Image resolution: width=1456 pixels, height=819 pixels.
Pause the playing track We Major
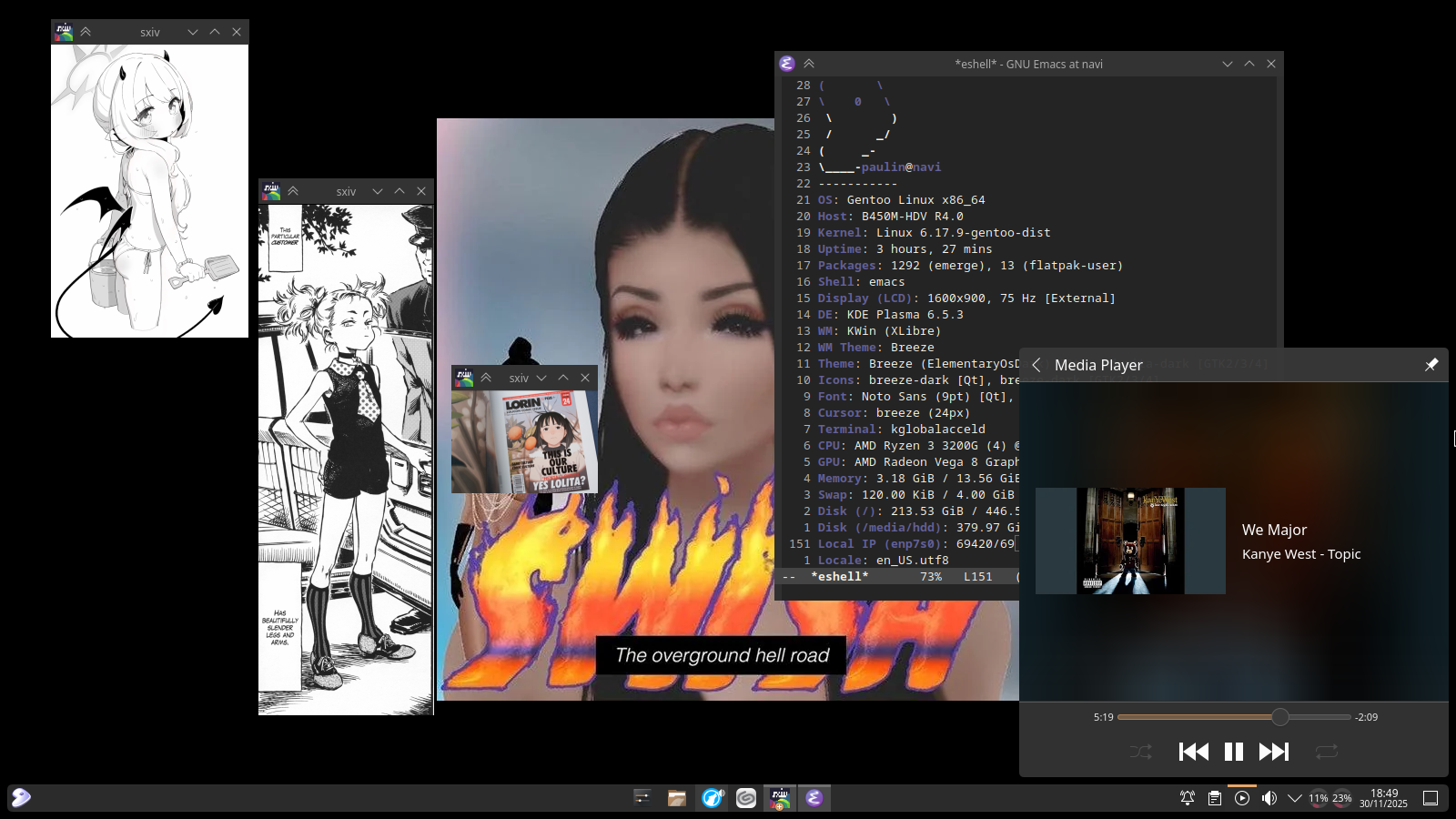pos(1233,752)
